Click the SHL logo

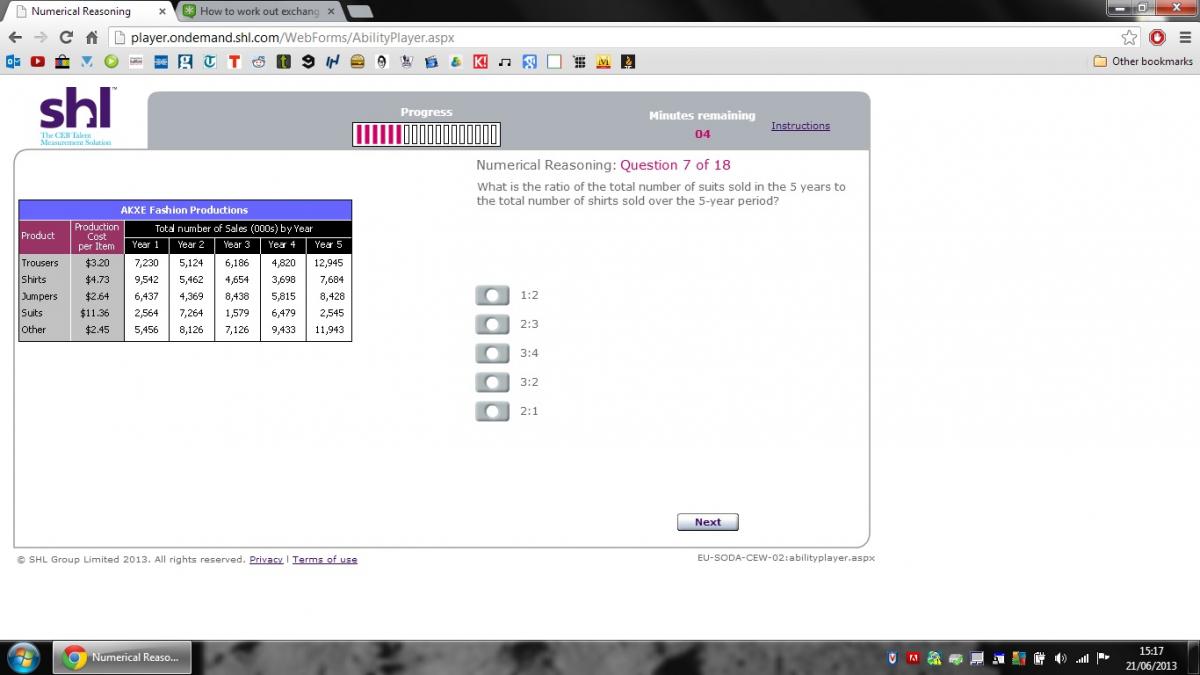coord(77,117)
